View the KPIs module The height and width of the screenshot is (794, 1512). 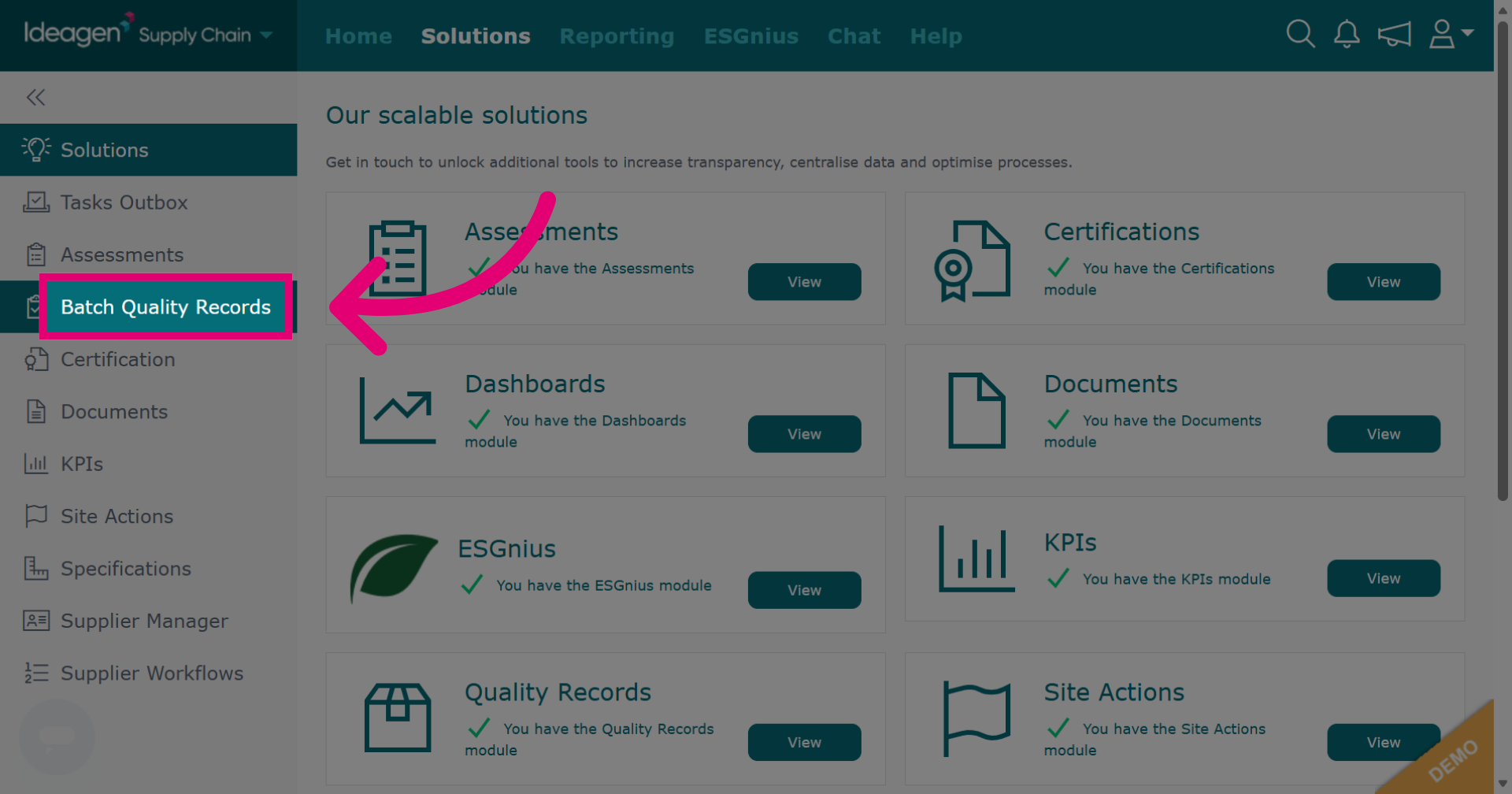point(1384,578)
